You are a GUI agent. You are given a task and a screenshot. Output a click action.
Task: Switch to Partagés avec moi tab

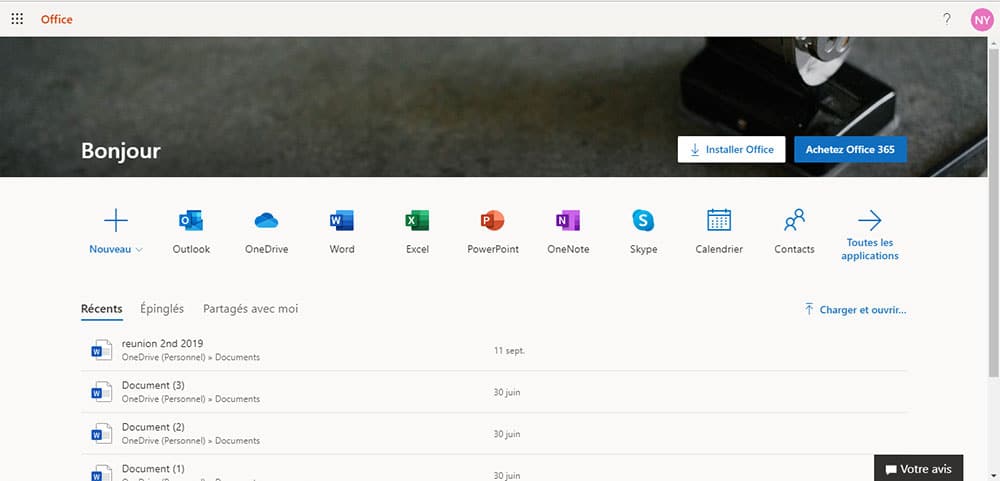coord(251,309)
